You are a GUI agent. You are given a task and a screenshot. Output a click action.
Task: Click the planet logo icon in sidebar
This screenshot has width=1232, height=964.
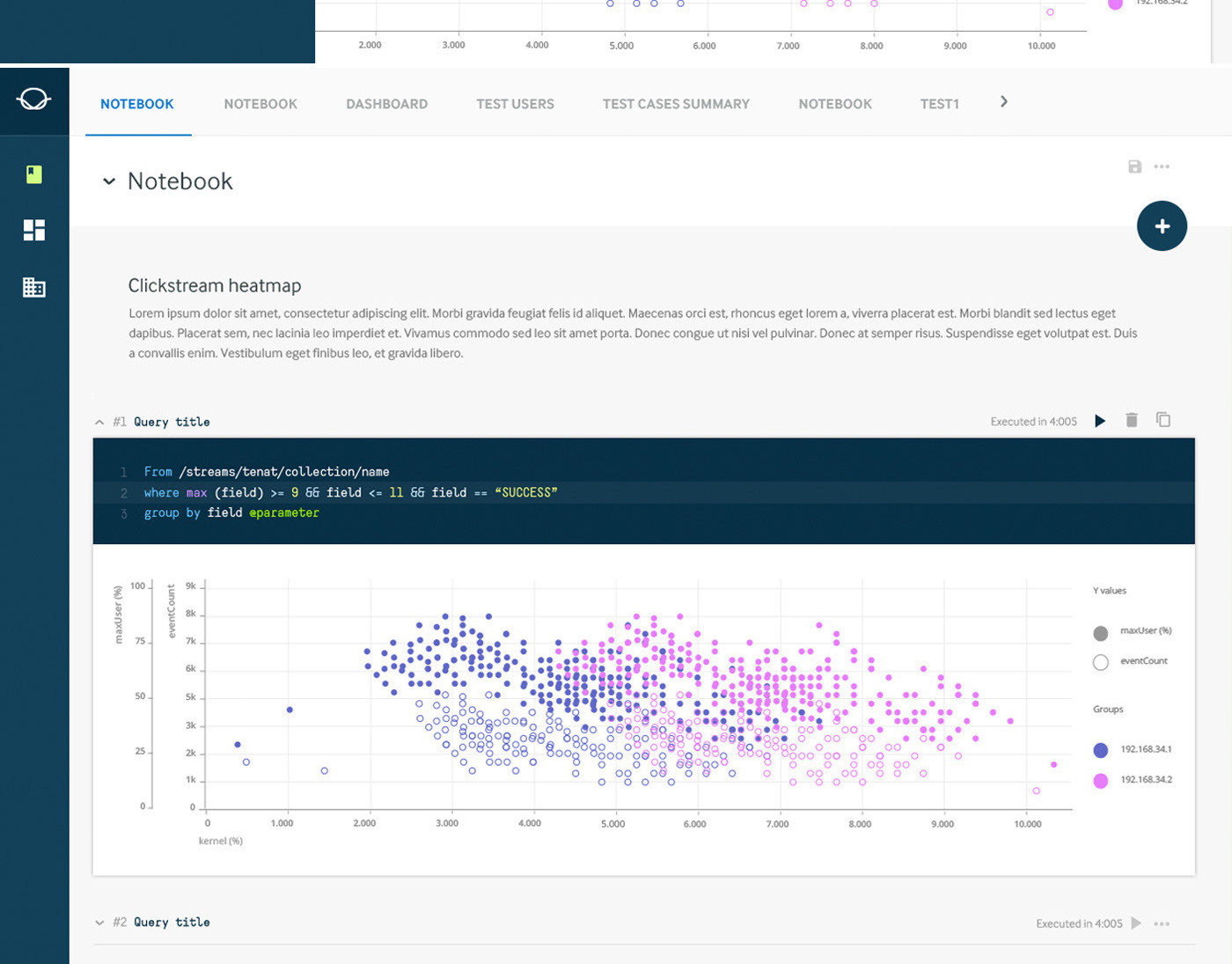(33, 99)
